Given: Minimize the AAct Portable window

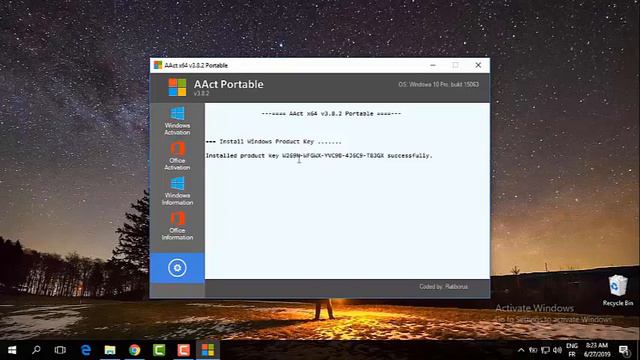Looking at the screenshot, I should pyautogui.click(x=433, y=65).
